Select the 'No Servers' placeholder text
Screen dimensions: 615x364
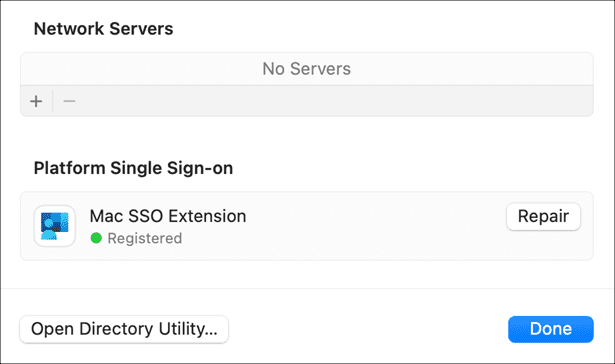[306, 69]
